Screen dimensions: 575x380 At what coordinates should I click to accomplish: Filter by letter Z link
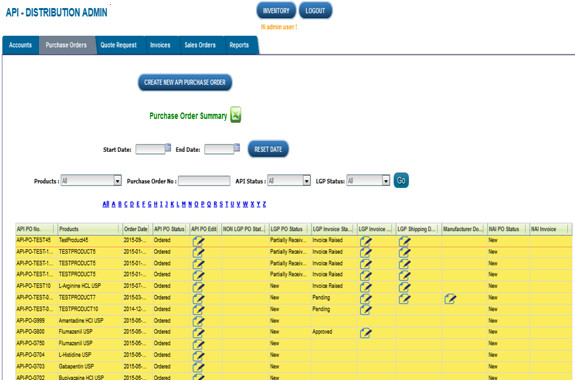coord(264,204)
